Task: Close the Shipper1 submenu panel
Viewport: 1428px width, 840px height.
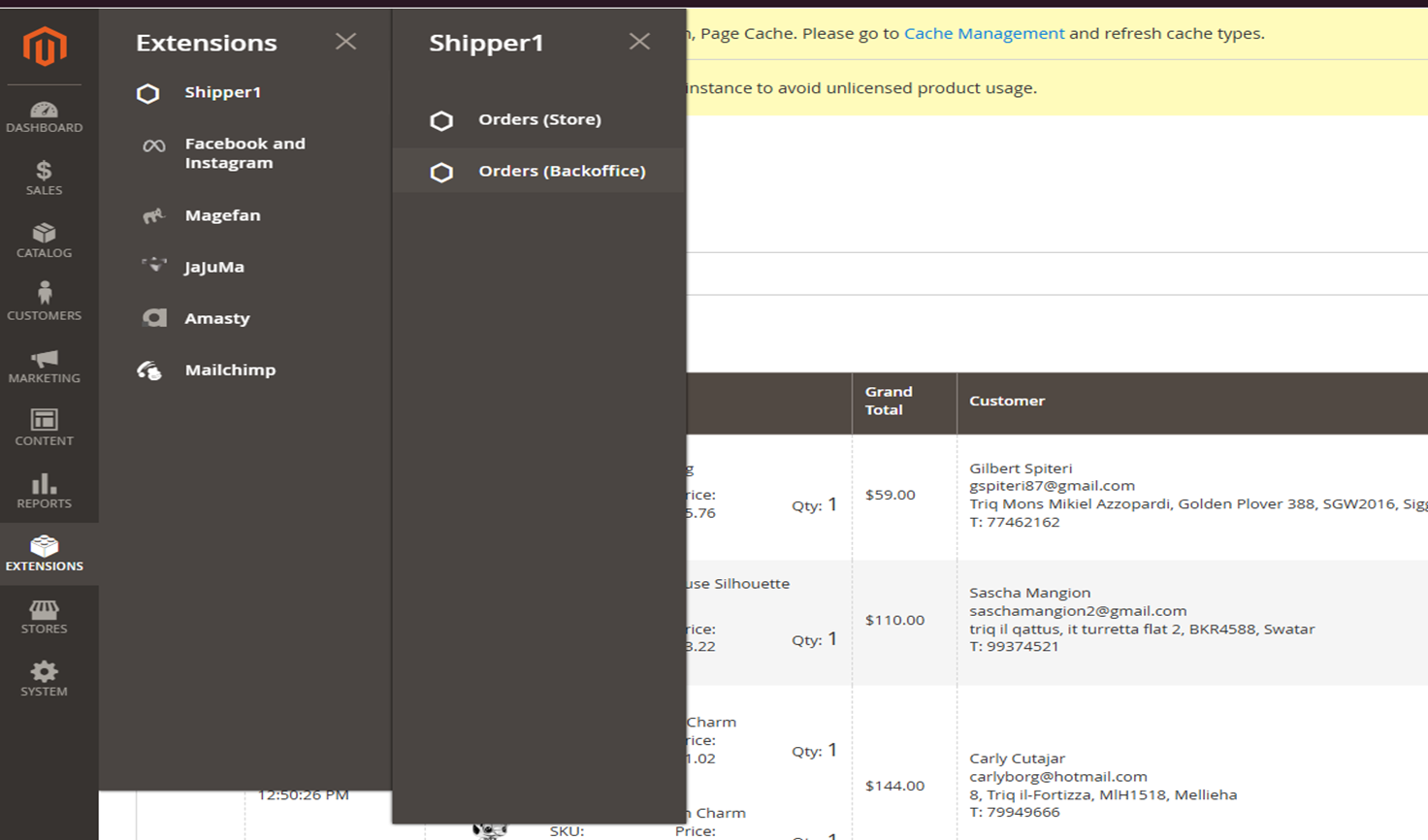Action: pos(639,41)
